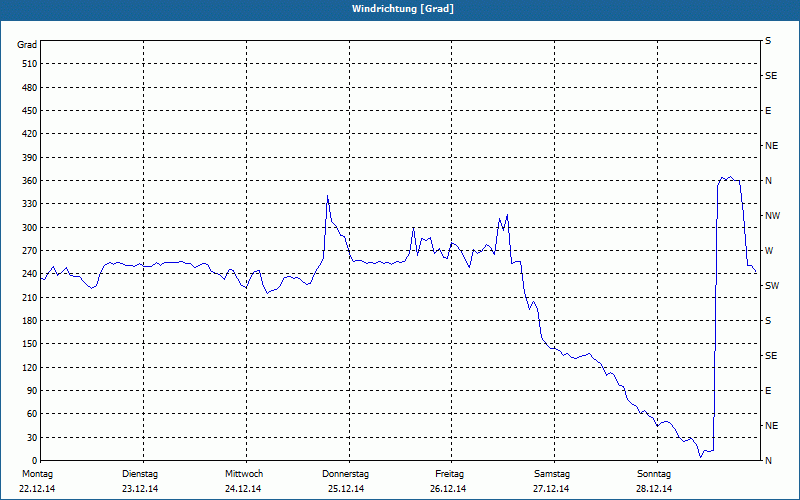Select the W compass direction label

click(x=769, y=251)
